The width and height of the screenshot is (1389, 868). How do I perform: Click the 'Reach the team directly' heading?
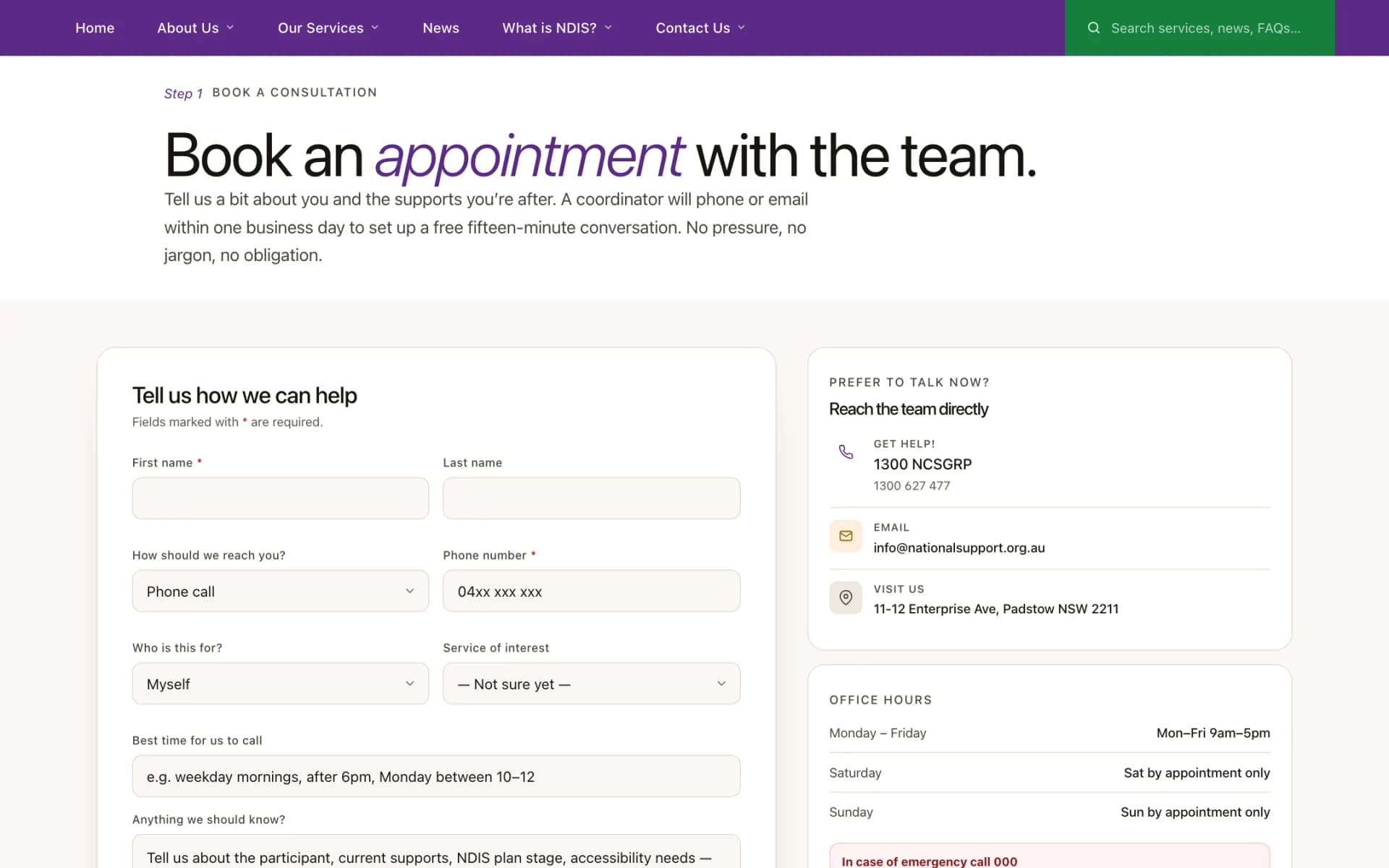pos(909,409)
